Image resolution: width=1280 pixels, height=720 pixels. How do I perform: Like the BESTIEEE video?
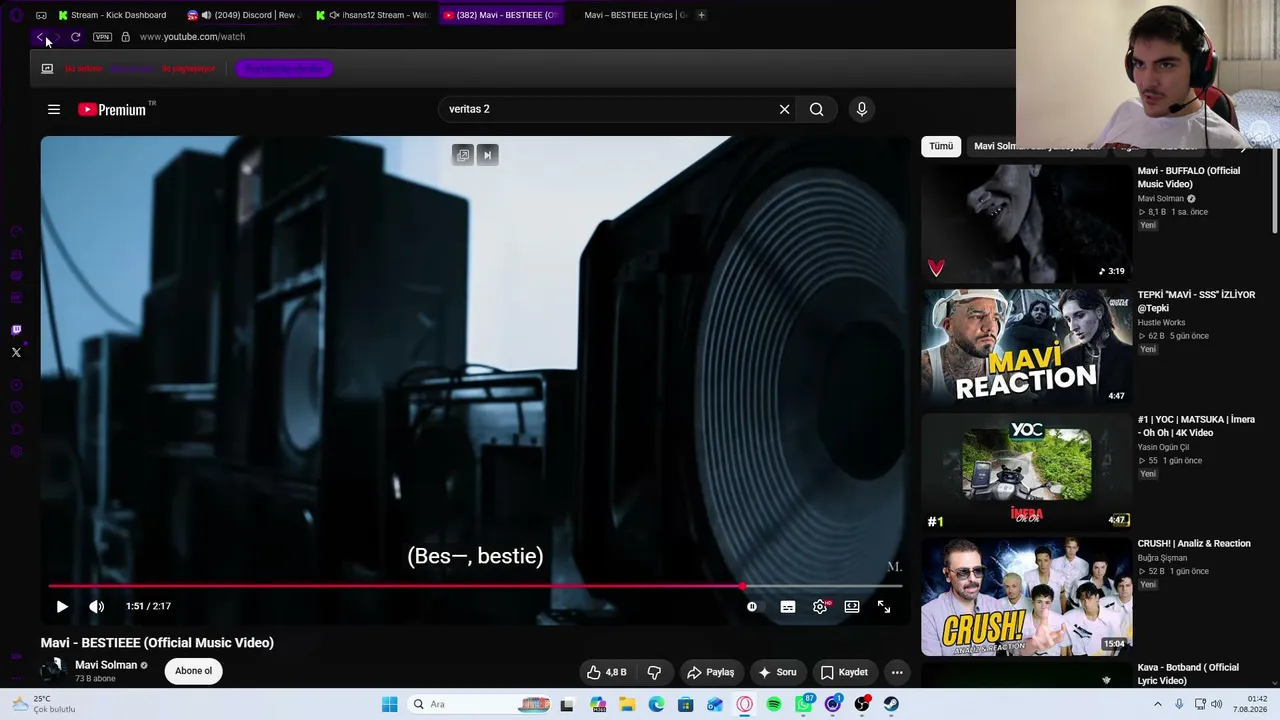pyautogui.click(x=607, y=672)
